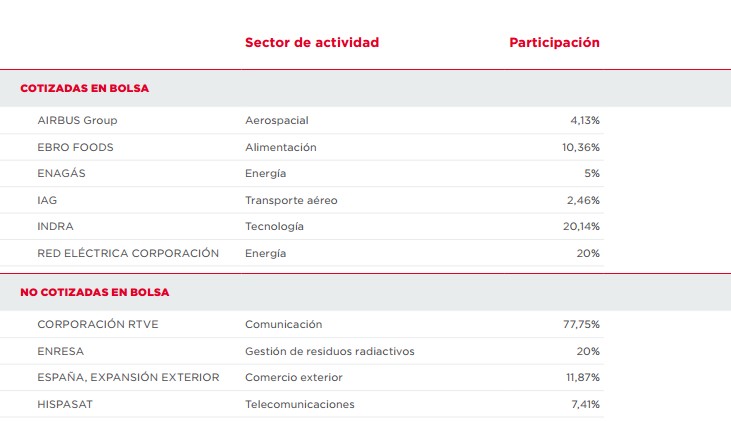Select the COTIZADAS EN BOLSA section heading
The image size is (731, 421).
tap(85, 88)
